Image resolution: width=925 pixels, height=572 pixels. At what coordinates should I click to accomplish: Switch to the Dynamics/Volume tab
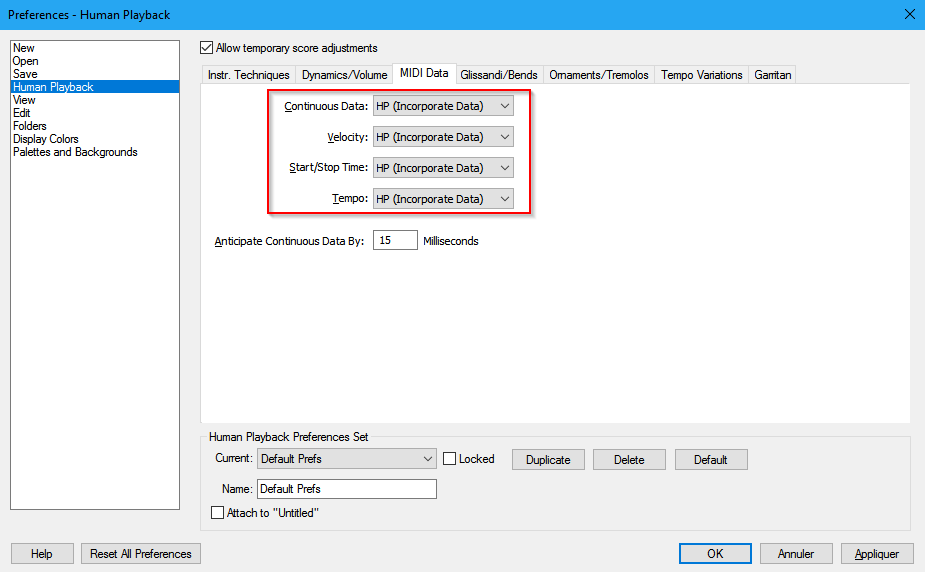[344, 75]
